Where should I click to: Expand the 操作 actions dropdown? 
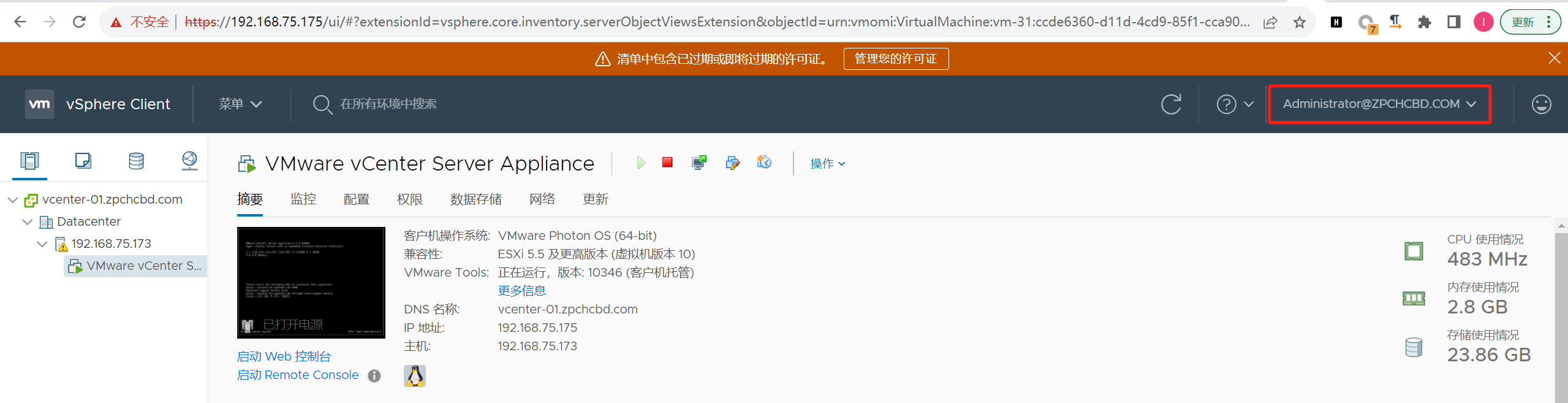coord(827,164)
